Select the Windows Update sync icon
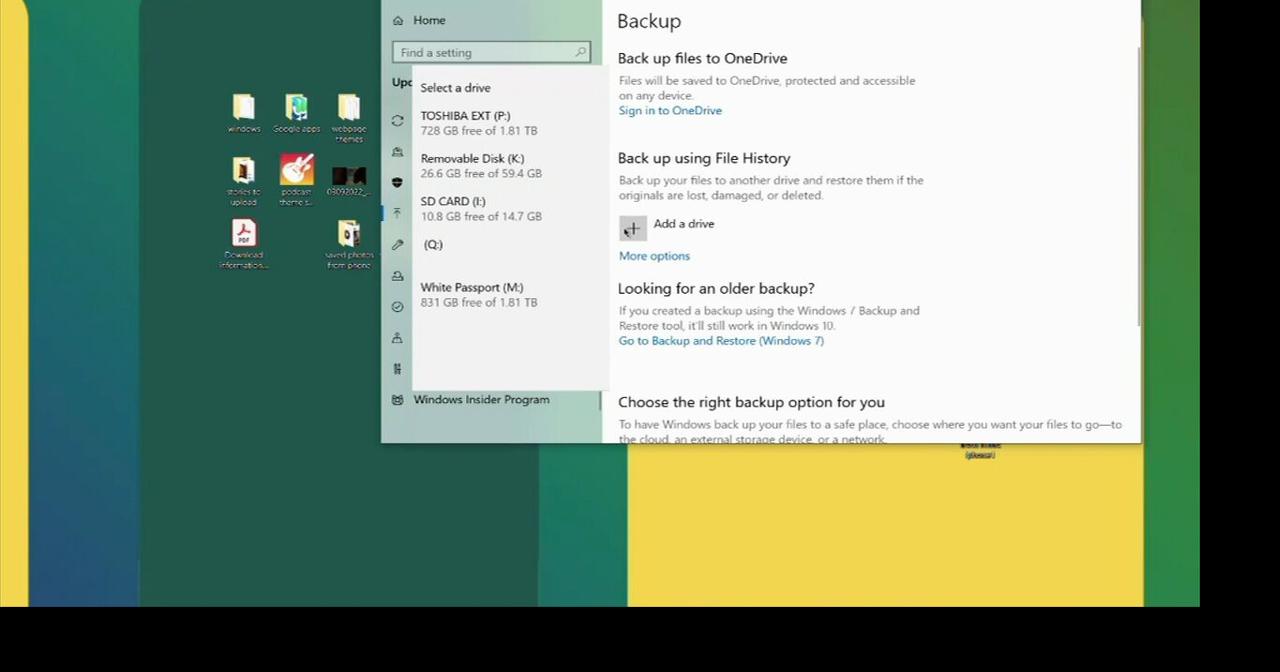The image size is (1280, 672). [x=397, y=120]
